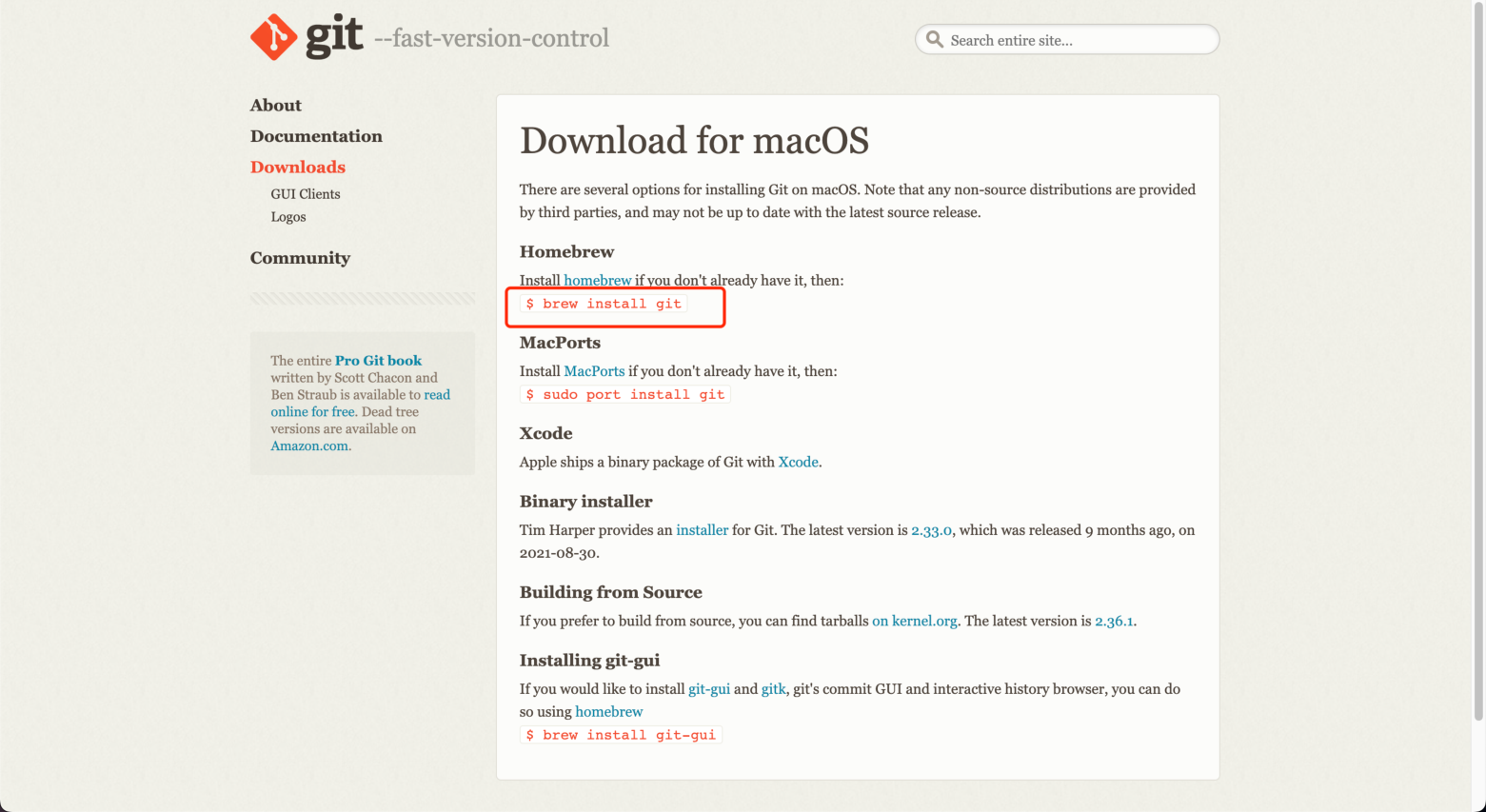Open the homebrew link under Homebrew heading
Screen dimensions: 1486x812
598,281
